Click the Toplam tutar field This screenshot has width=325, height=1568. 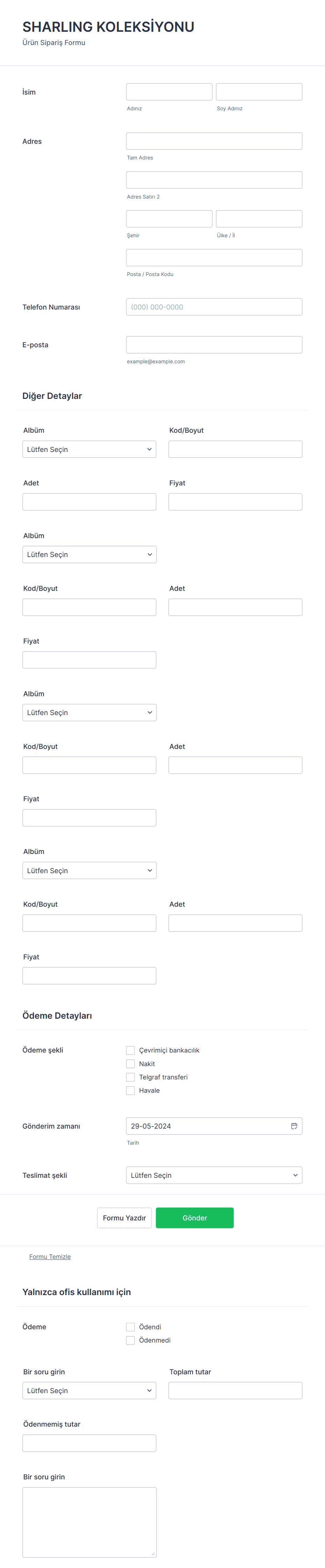(236, 1390)
